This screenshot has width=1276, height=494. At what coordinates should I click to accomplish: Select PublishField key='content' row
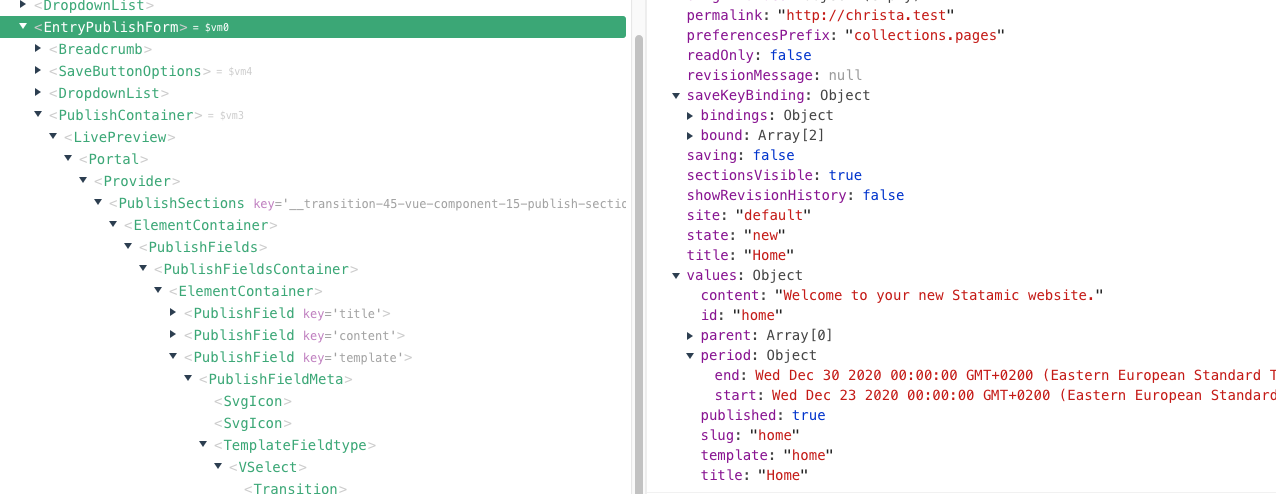(294, 335)
